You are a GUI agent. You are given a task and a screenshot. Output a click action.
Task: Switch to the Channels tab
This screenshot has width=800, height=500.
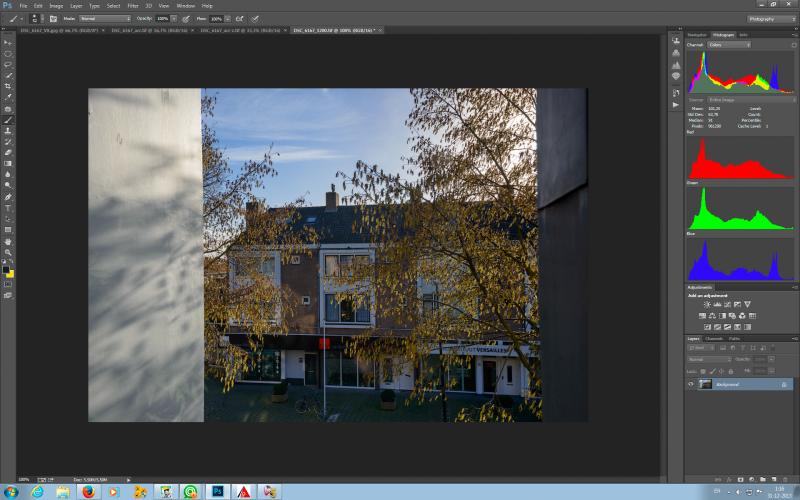tap(714, 339)
